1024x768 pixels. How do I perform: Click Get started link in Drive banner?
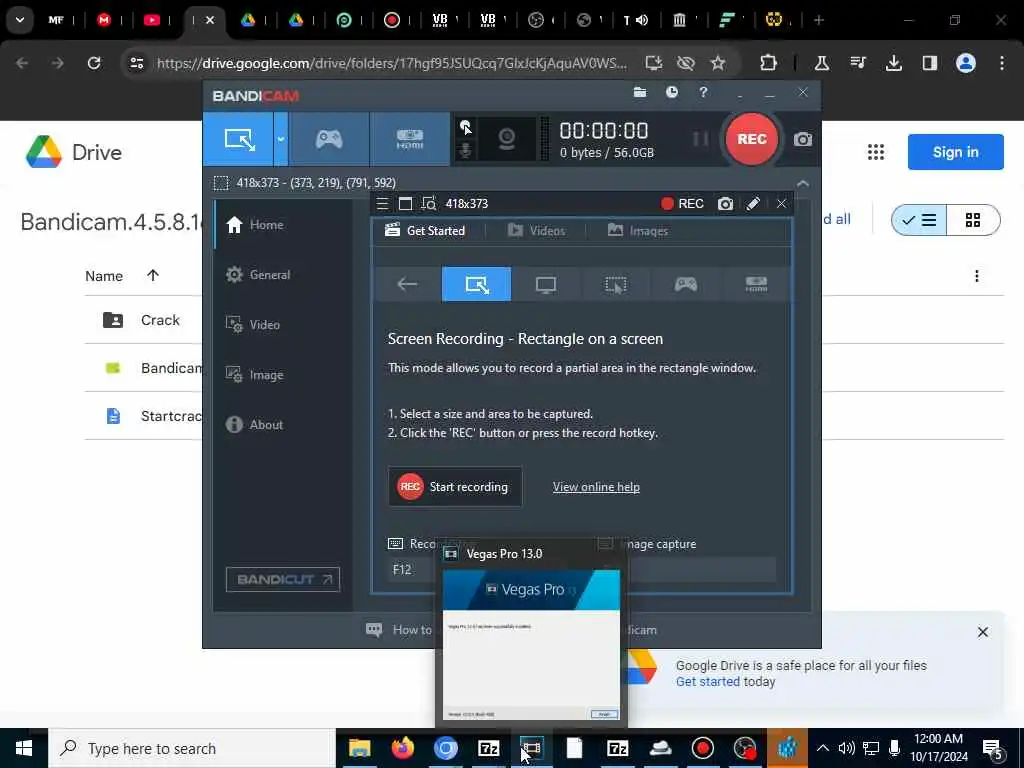707,682
